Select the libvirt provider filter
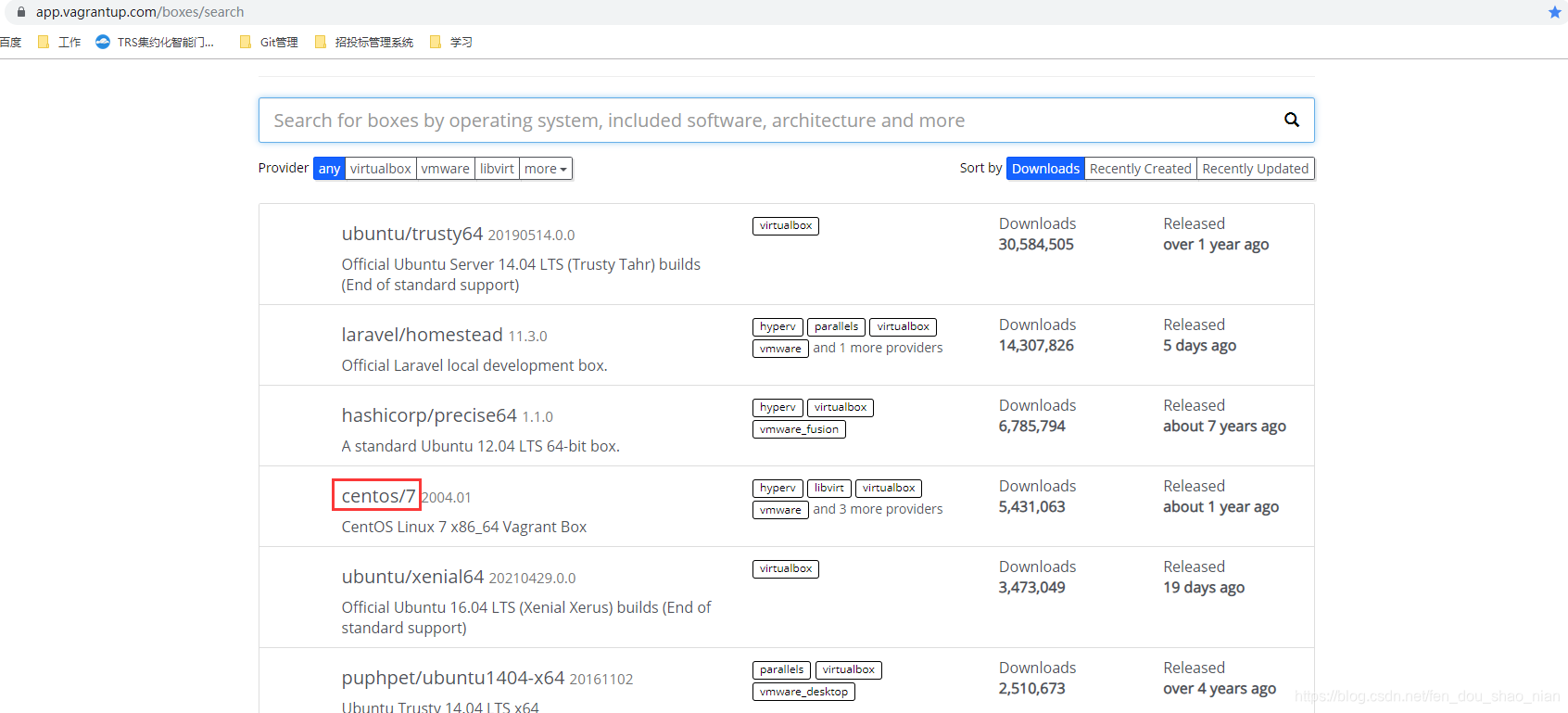This screenshot has height=713, width=1568. pos(497,169)
